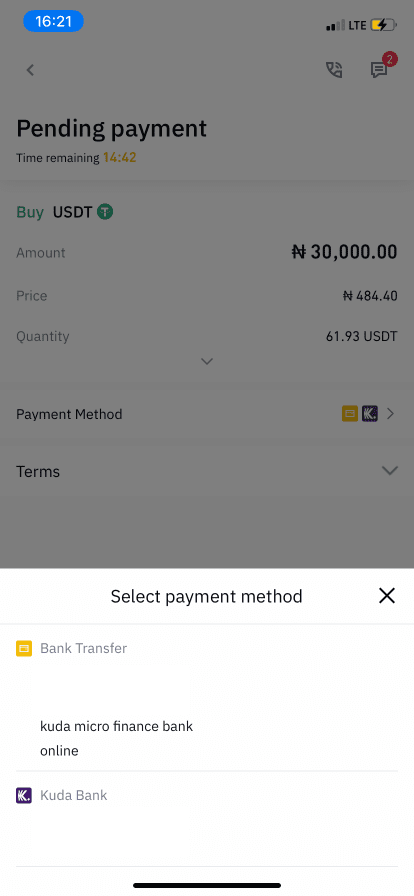Tap the purple Kuda Bank icon in sheet
The image size is (414, 896).
pos(24,795)
